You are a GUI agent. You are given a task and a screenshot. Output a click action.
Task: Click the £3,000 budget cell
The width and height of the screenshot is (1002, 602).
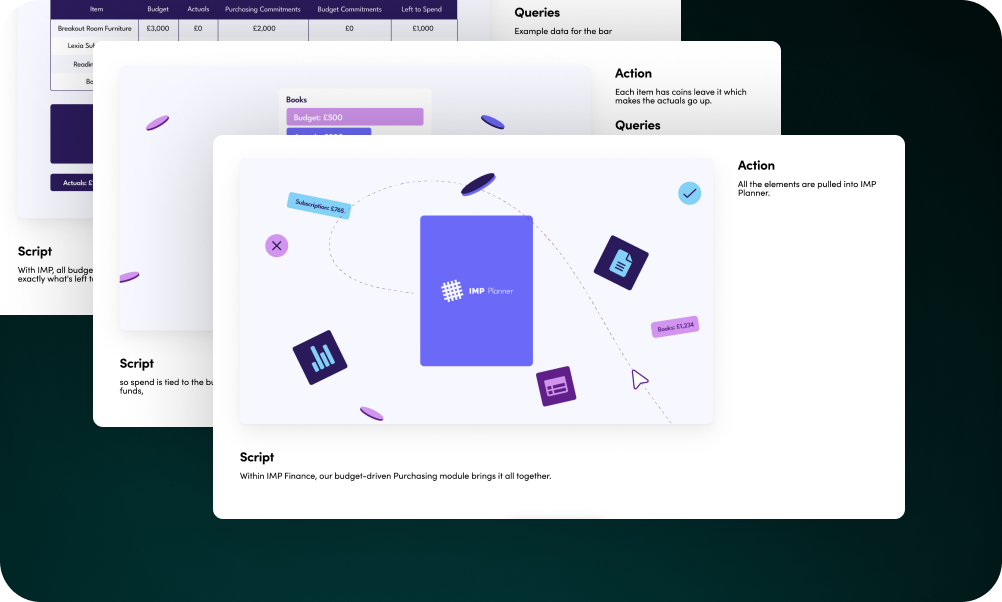coord(158,28)
